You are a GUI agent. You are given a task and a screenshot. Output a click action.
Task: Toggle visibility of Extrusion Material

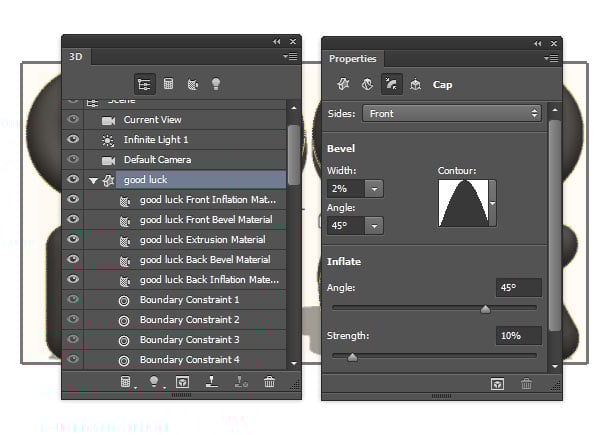[73, 239]
